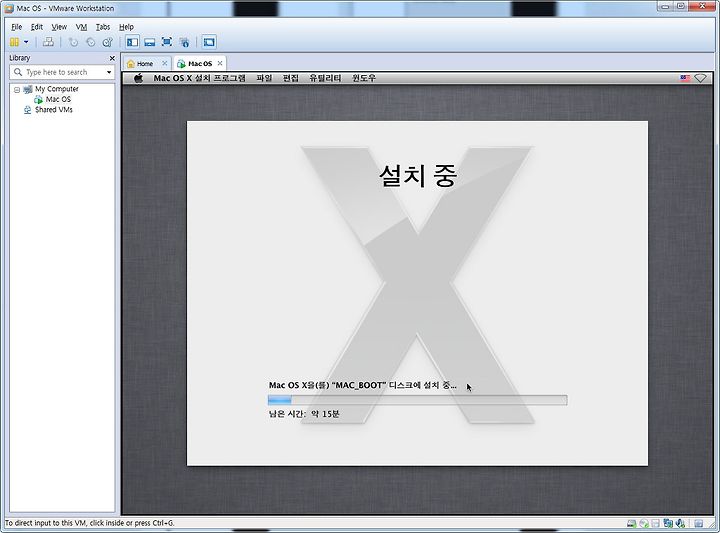Click the take snapshot toolbar icon
The image size is (720, 533).
[73, 42]
